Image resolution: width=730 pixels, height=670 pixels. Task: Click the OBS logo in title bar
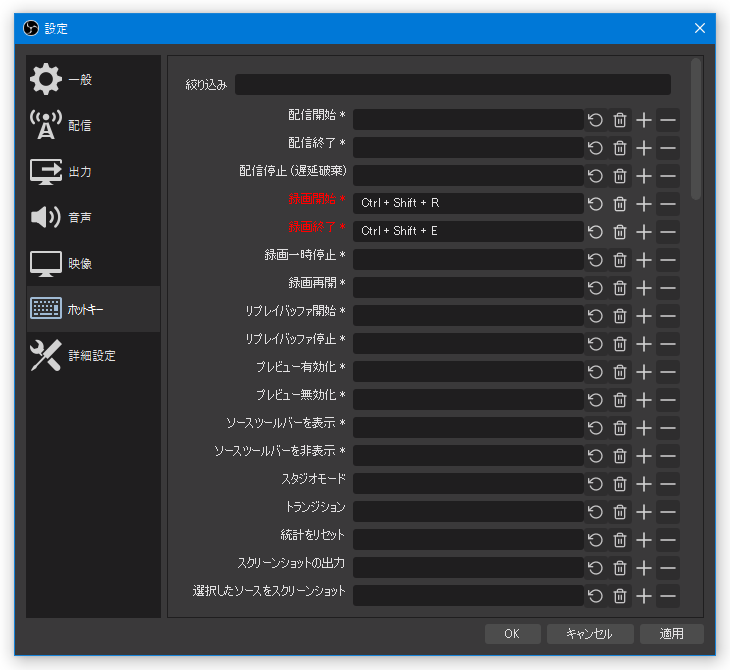[x=31, y=28]
